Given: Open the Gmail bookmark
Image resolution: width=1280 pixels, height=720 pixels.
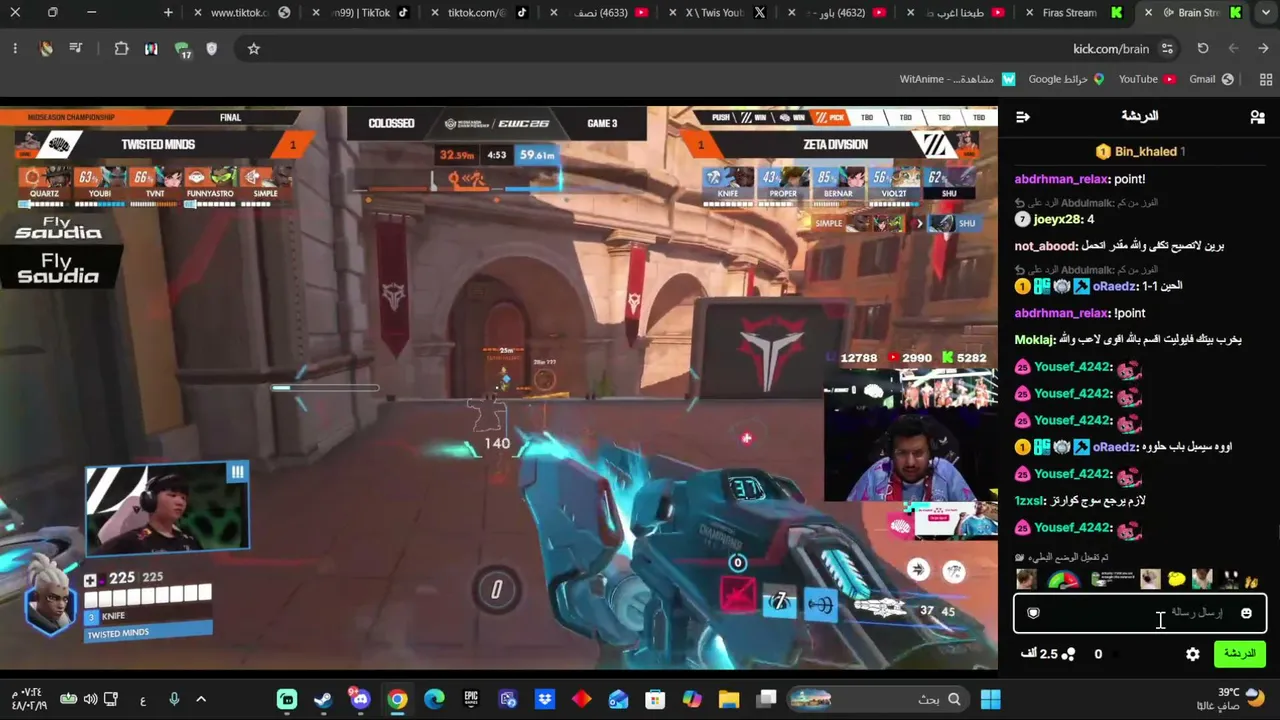Looking at the screenshot, I should pyautogui.click(x=1211, y=79).
